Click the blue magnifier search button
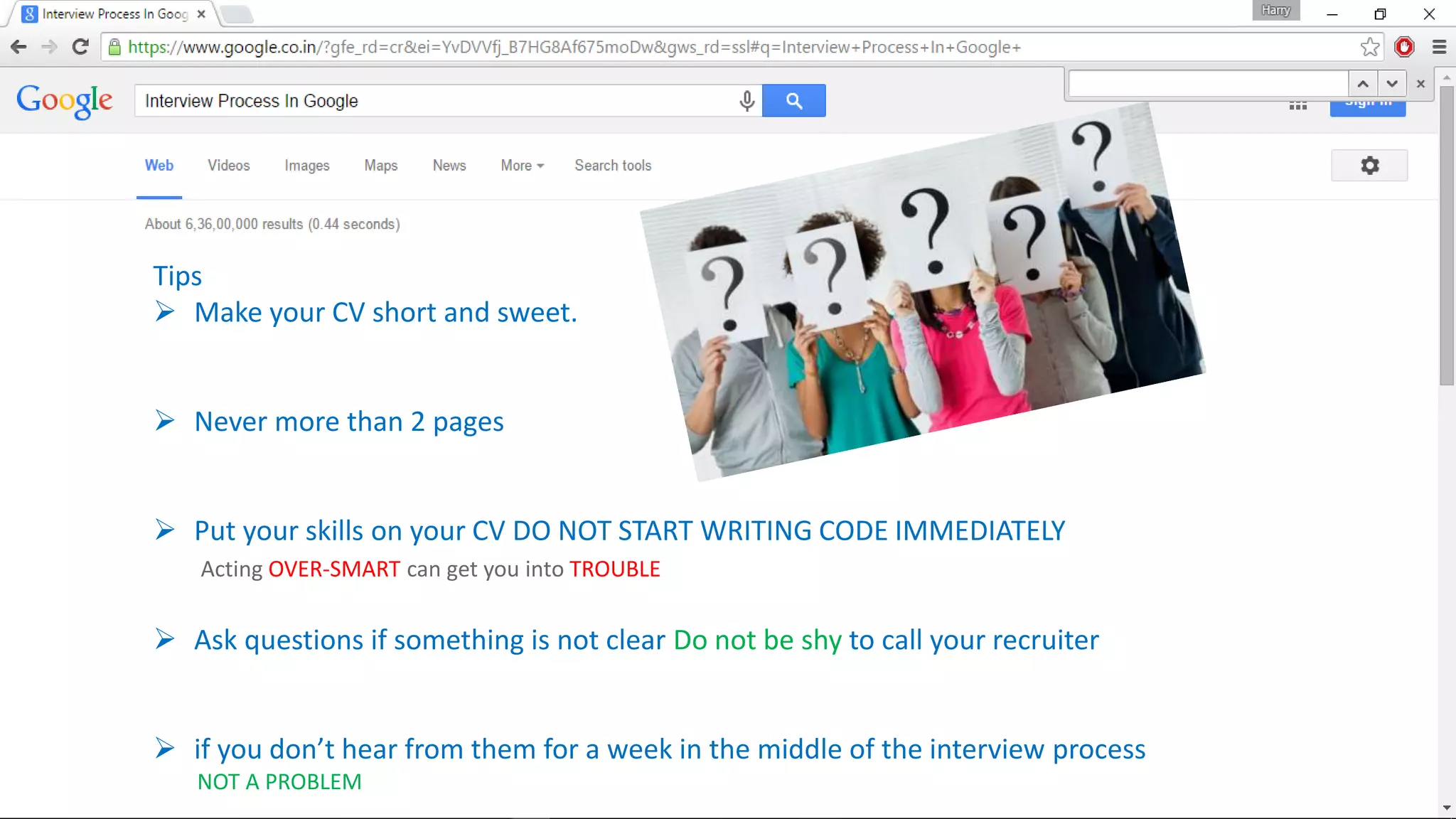Image resolution: width=1456 pixels, height=819 pixels. [794, 101]
